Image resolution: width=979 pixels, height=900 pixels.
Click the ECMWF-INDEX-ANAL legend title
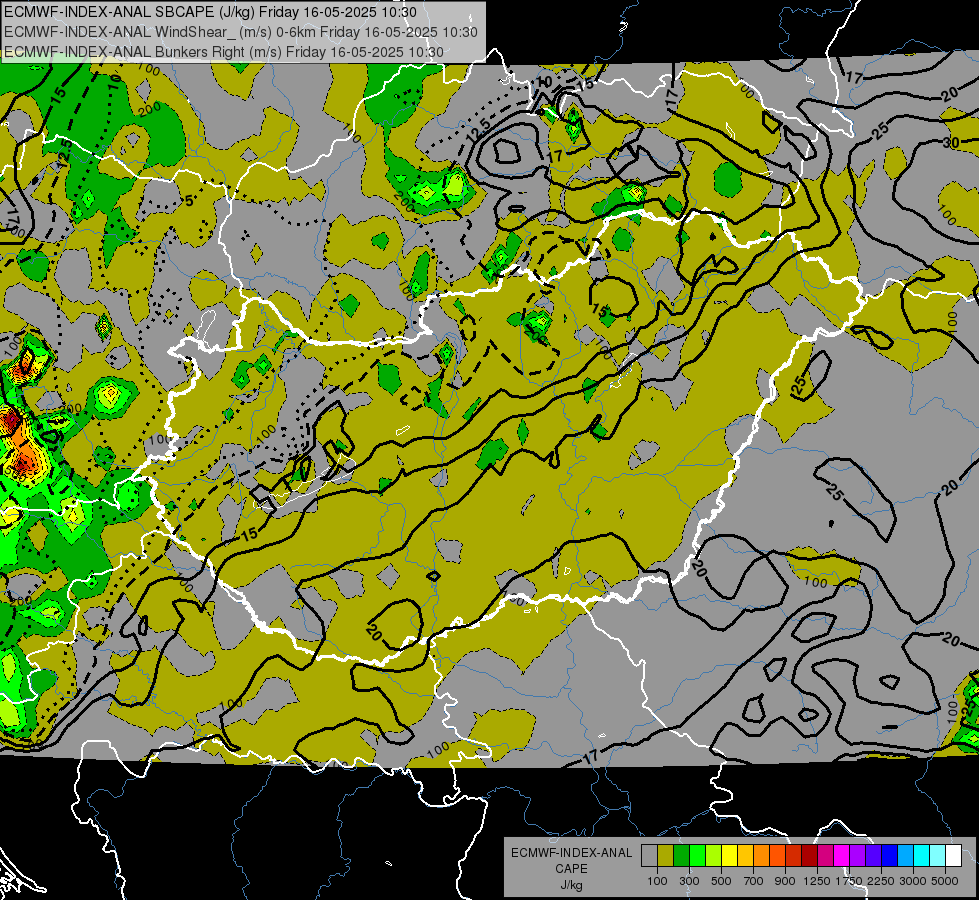(x=571, y=853)
